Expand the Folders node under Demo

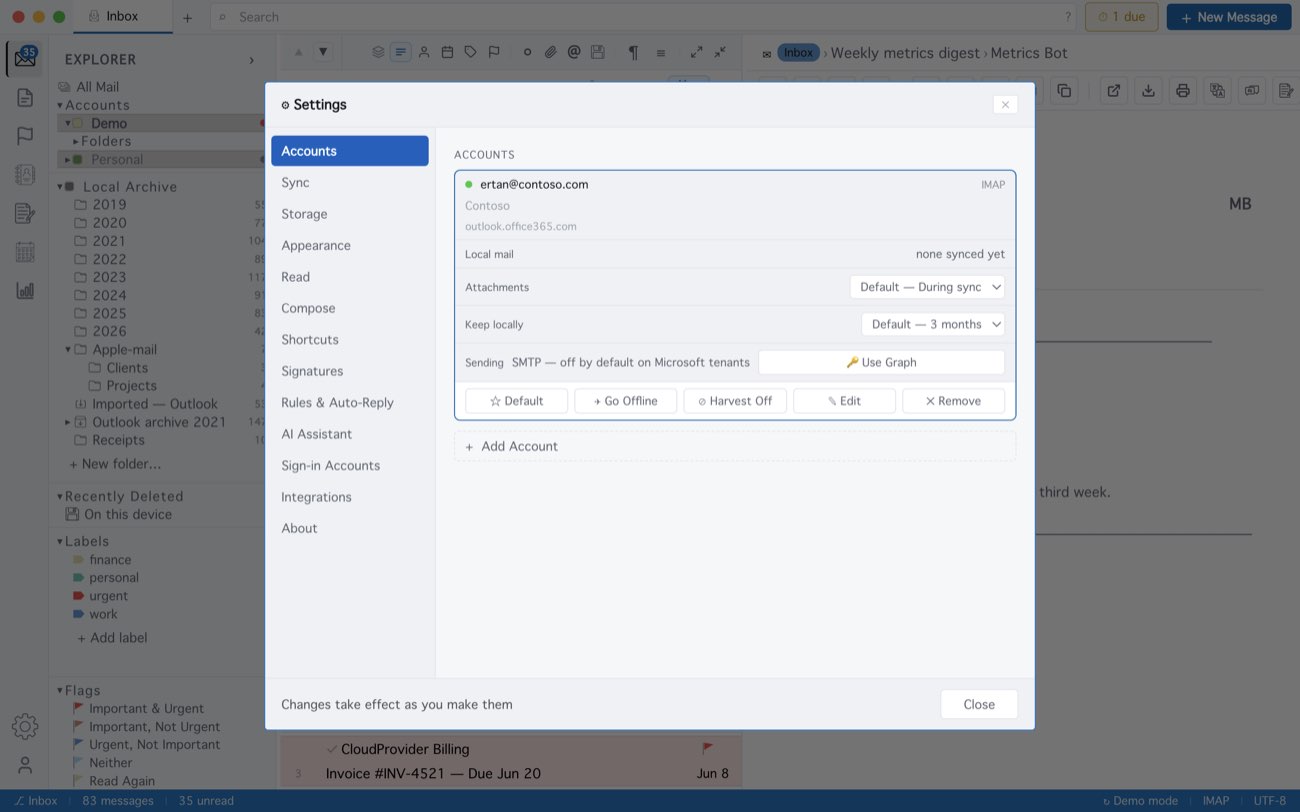point(76,142)
